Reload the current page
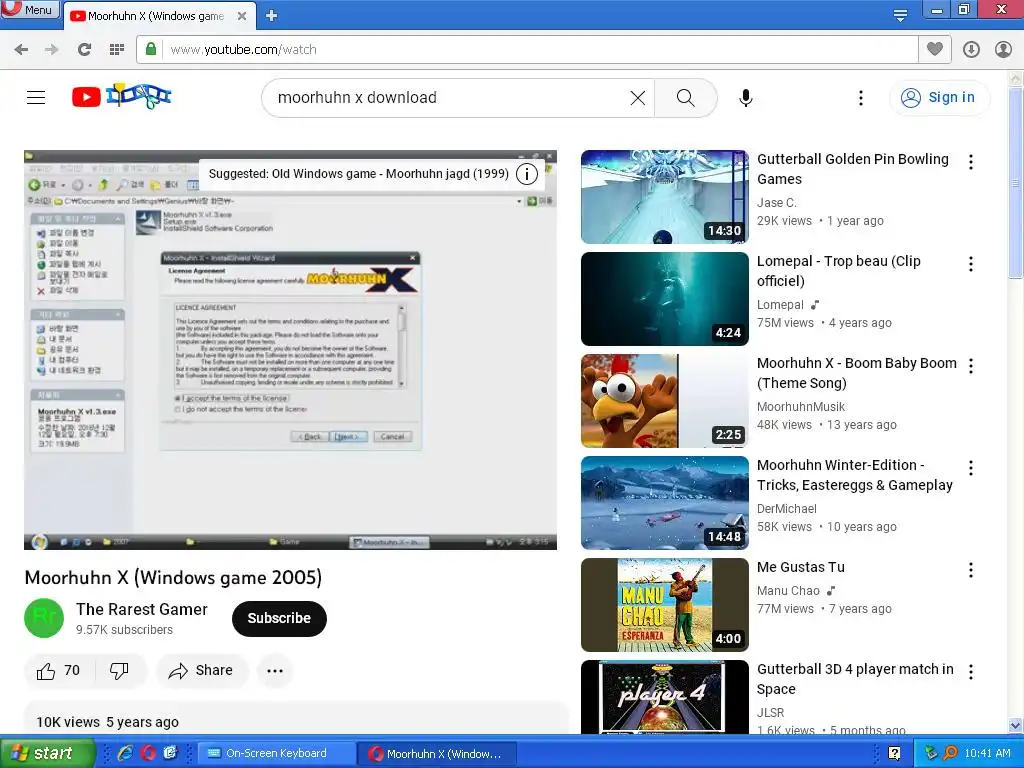1024x768 pixels. click(84, 50)
